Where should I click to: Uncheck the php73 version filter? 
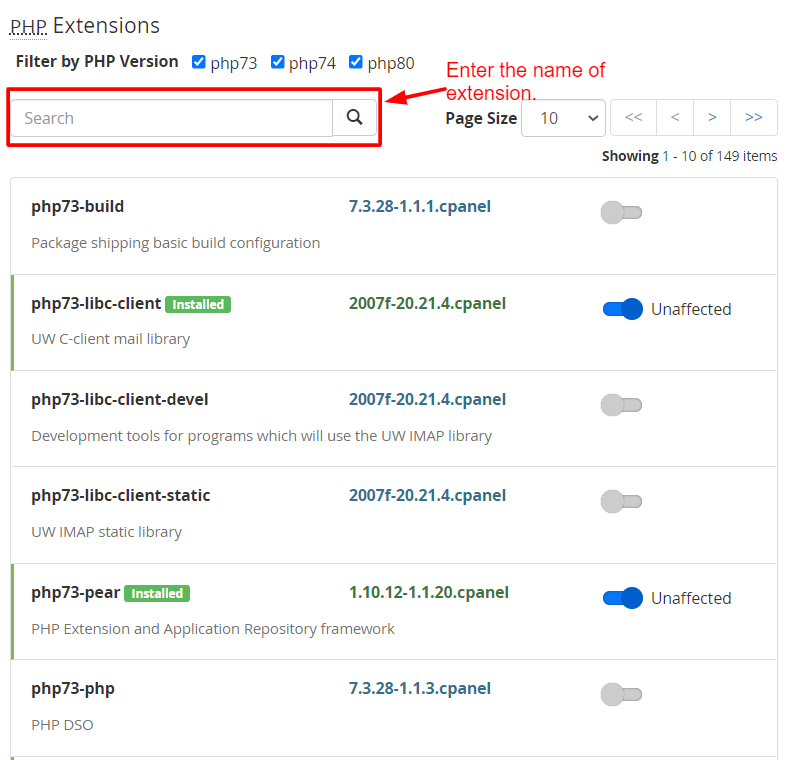tap(199, 62)
